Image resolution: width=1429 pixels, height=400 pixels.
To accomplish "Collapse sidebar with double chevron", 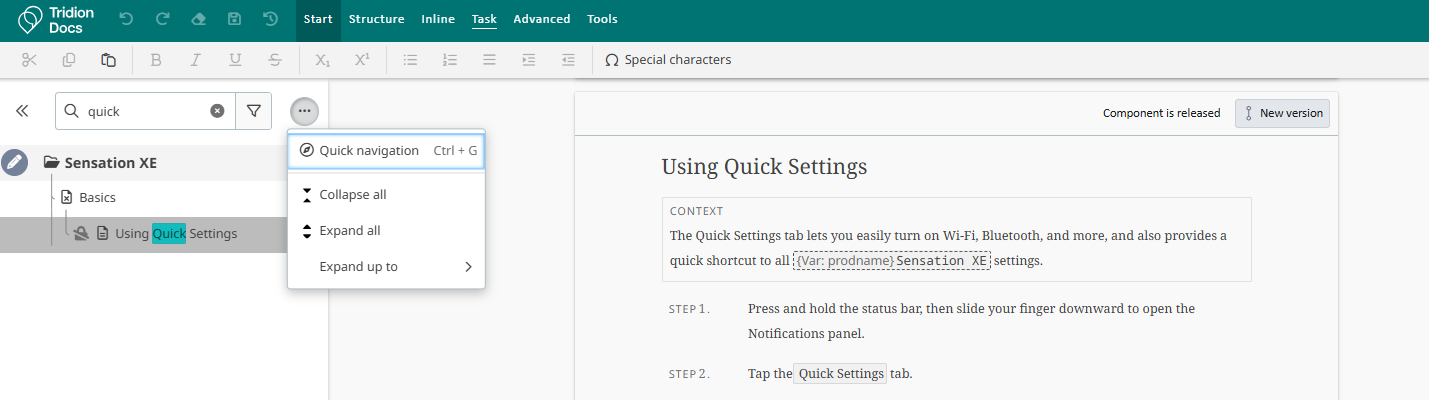I will [22, 111].
